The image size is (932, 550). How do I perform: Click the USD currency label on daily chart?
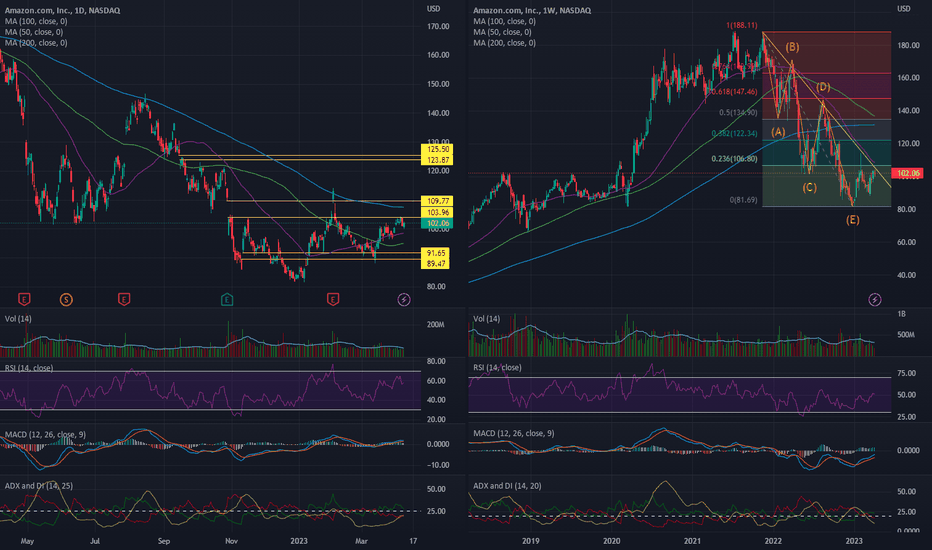pos(433,8)
